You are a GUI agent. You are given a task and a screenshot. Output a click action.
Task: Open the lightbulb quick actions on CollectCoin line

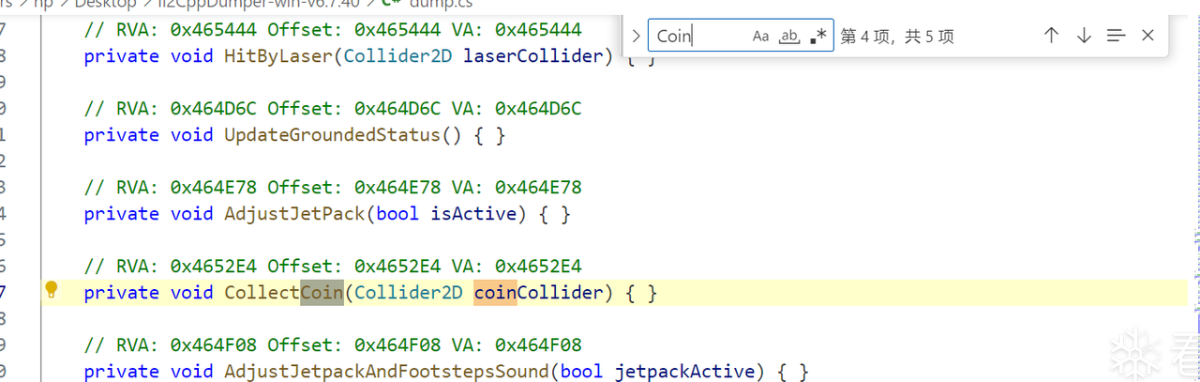[x=52, y=291]
